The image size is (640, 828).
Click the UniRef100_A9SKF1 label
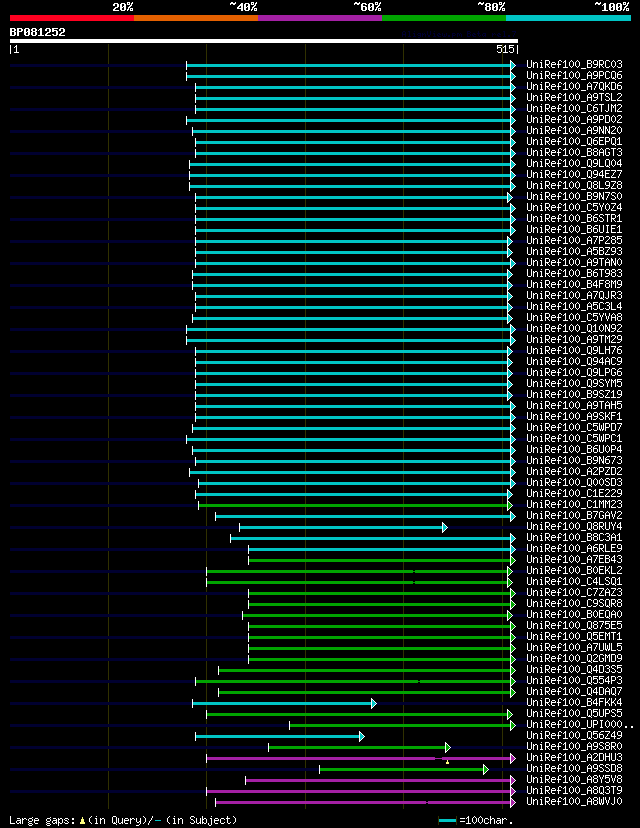574,416
